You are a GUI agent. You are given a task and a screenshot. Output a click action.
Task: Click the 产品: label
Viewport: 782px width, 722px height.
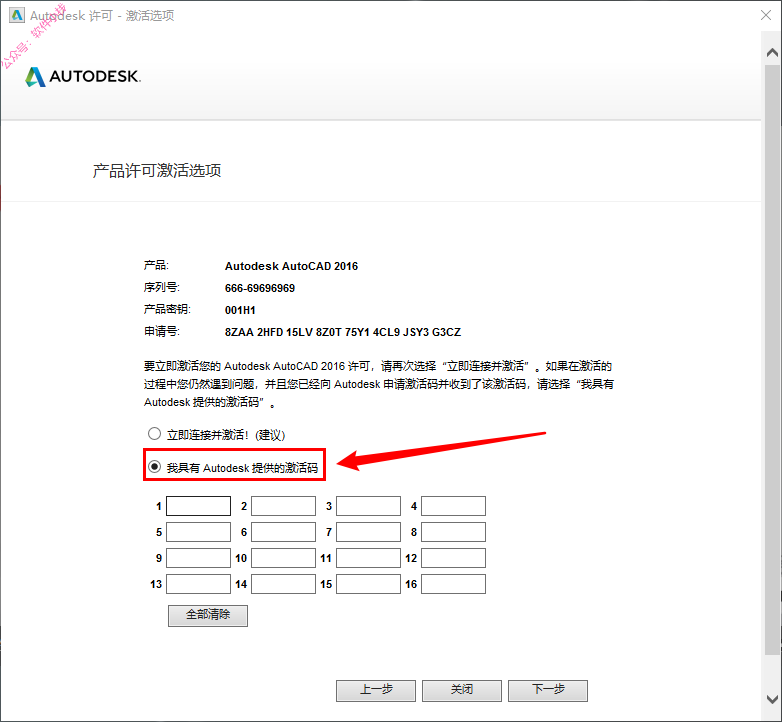(x=157, y=266)
